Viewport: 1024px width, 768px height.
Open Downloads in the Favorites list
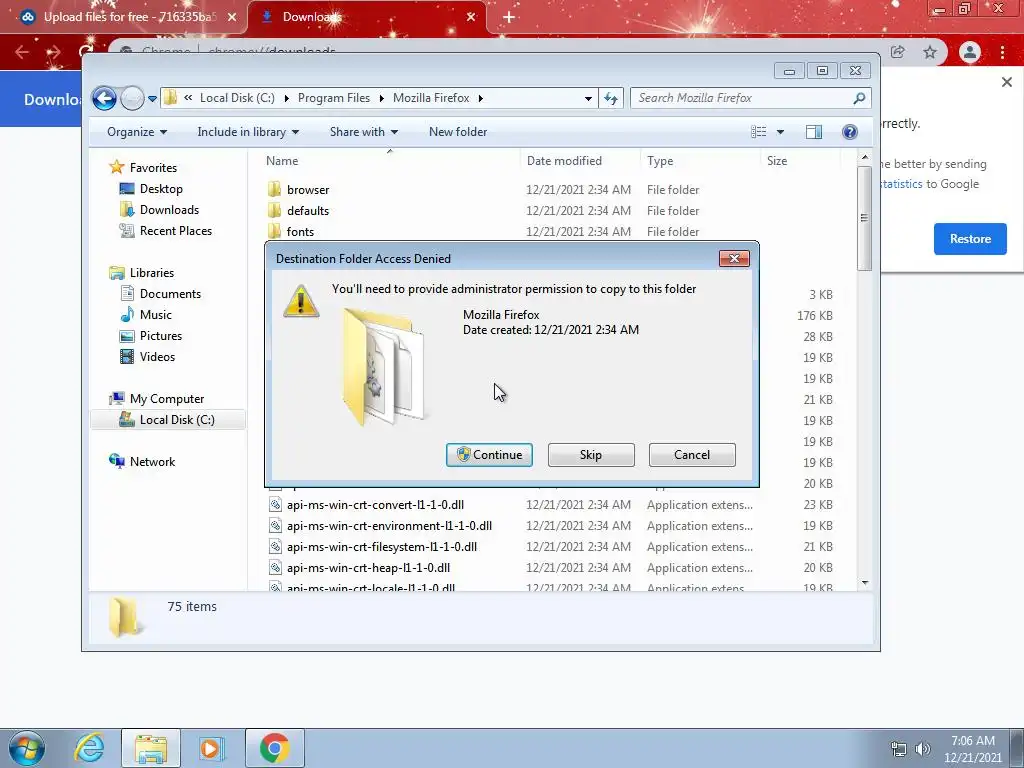(159, 210)
